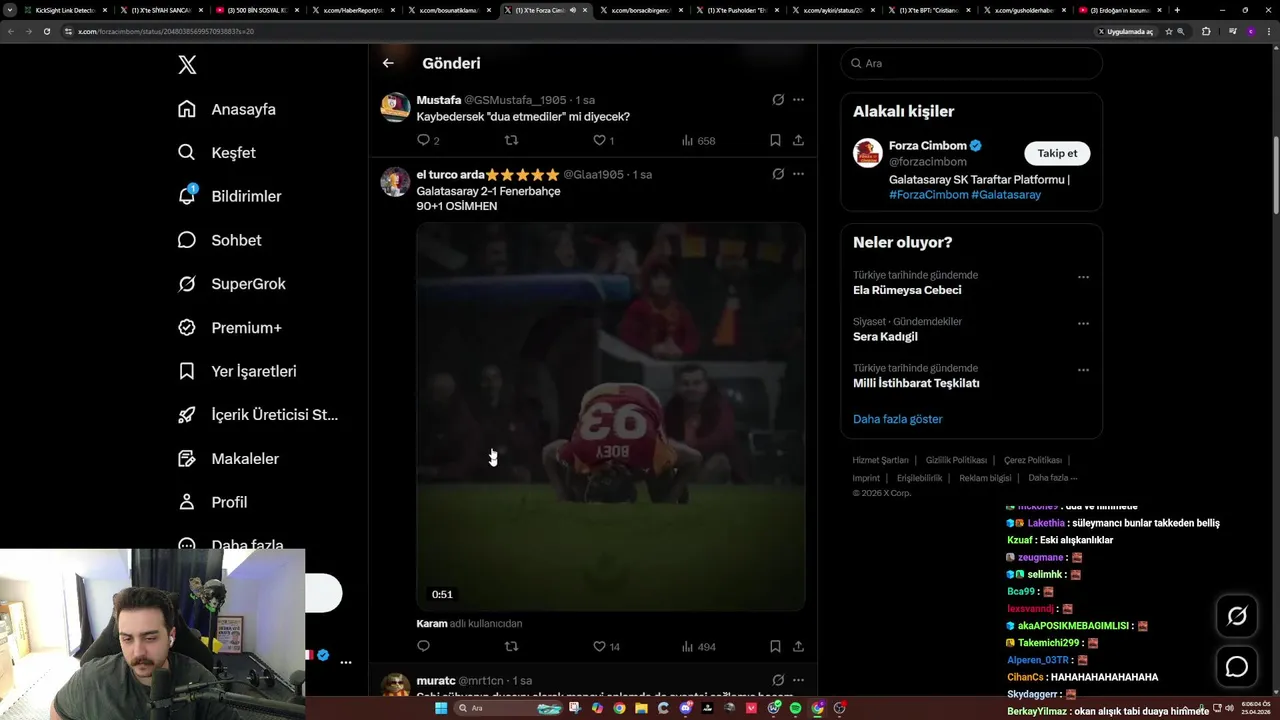
Task: Click the Ara search field on X
Action: [971, 63]
